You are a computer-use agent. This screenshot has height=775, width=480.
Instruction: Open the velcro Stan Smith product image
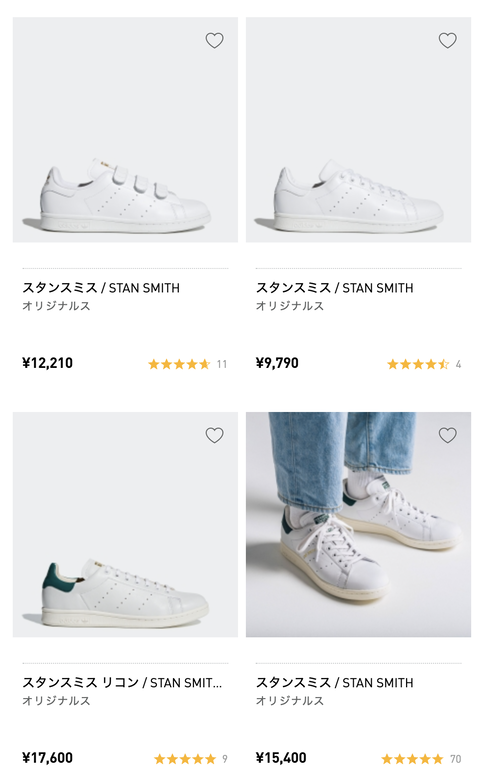(x=125, y=130)
